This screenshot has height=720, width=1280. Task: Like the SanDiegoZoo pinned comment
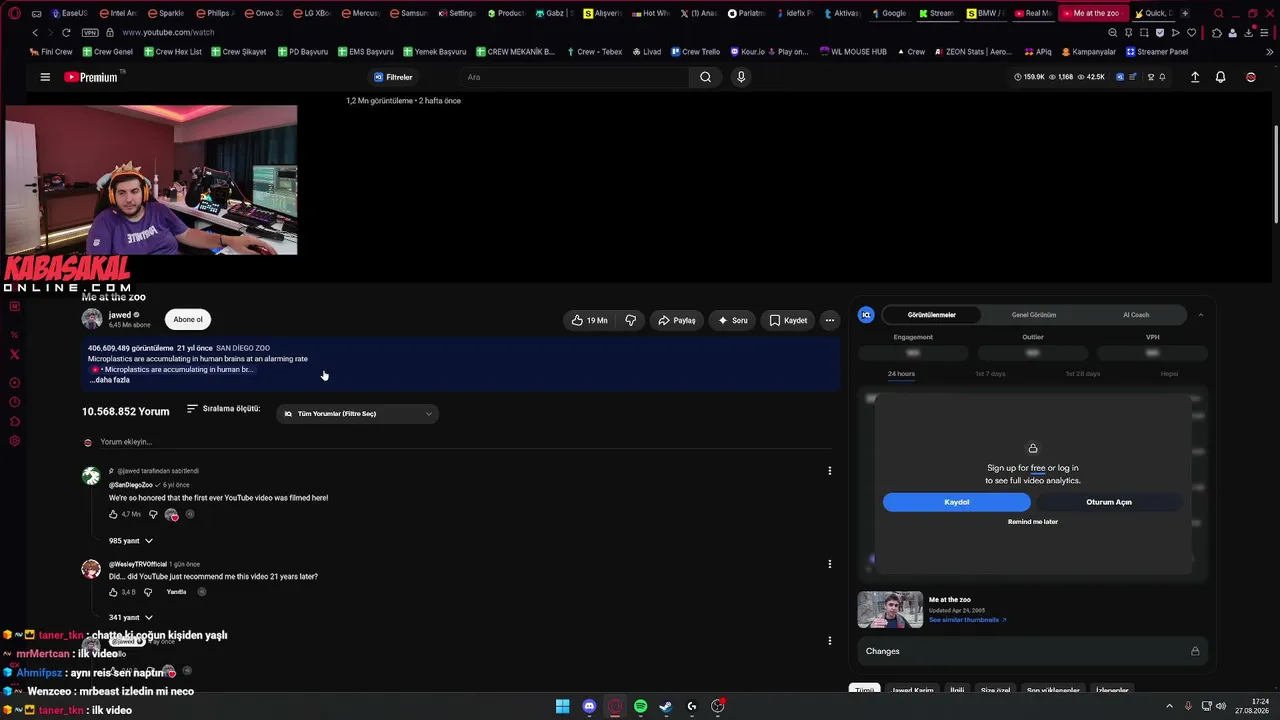click(x=113, y=514)
